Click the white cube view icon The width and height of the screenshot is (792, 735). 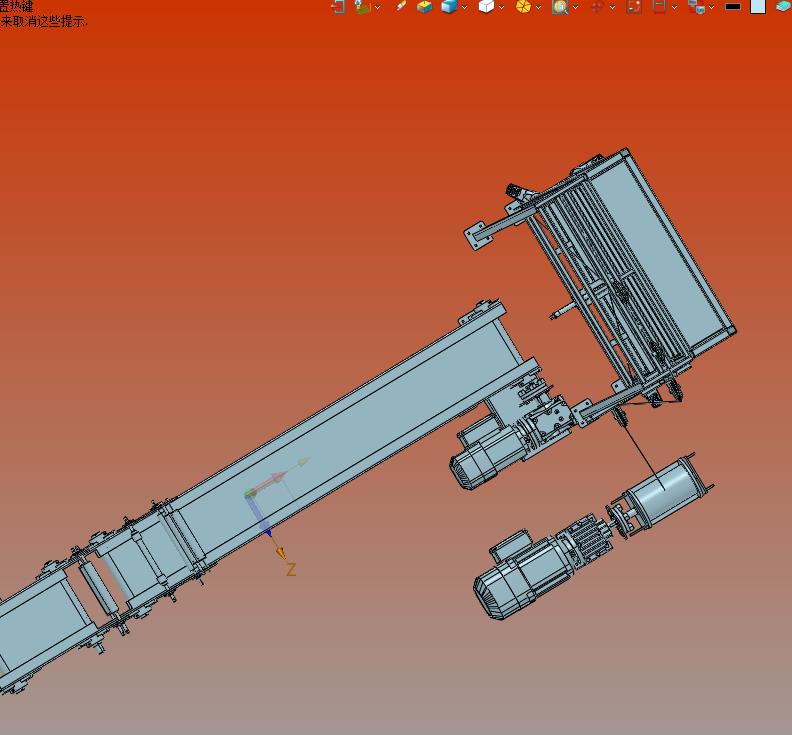point(486,7)
